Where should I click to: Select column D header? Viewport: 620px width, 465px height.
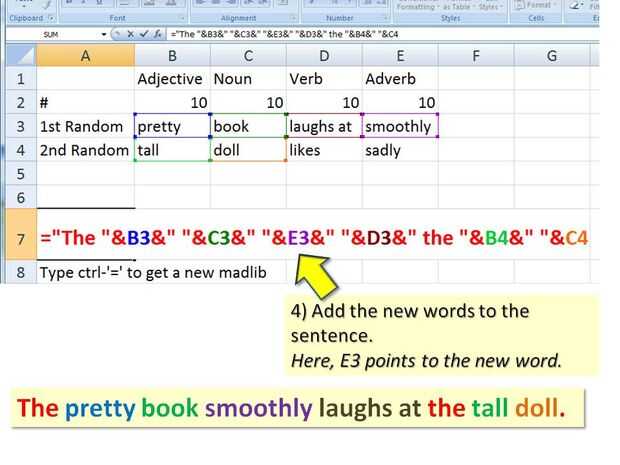coord(323,56)
